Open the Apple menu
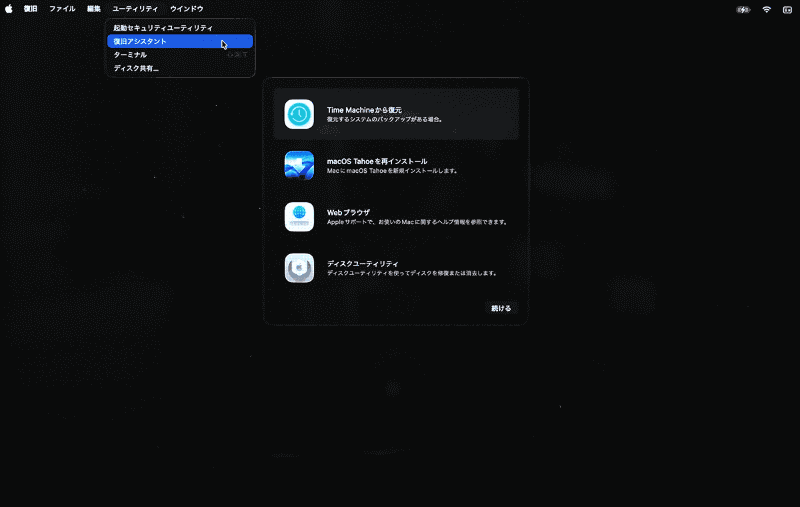The width and height of the screenshot is (800, 507). coord(9,9)
